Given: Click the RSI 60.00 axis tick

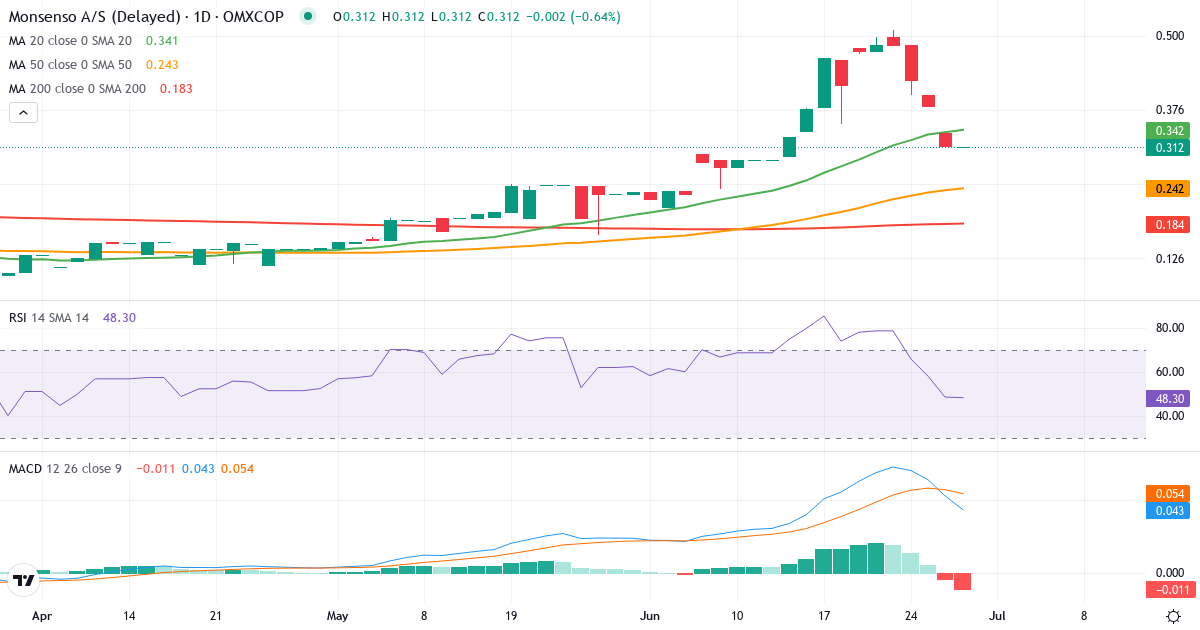Looking at the screenshot, I should (x=1170, y=372).
